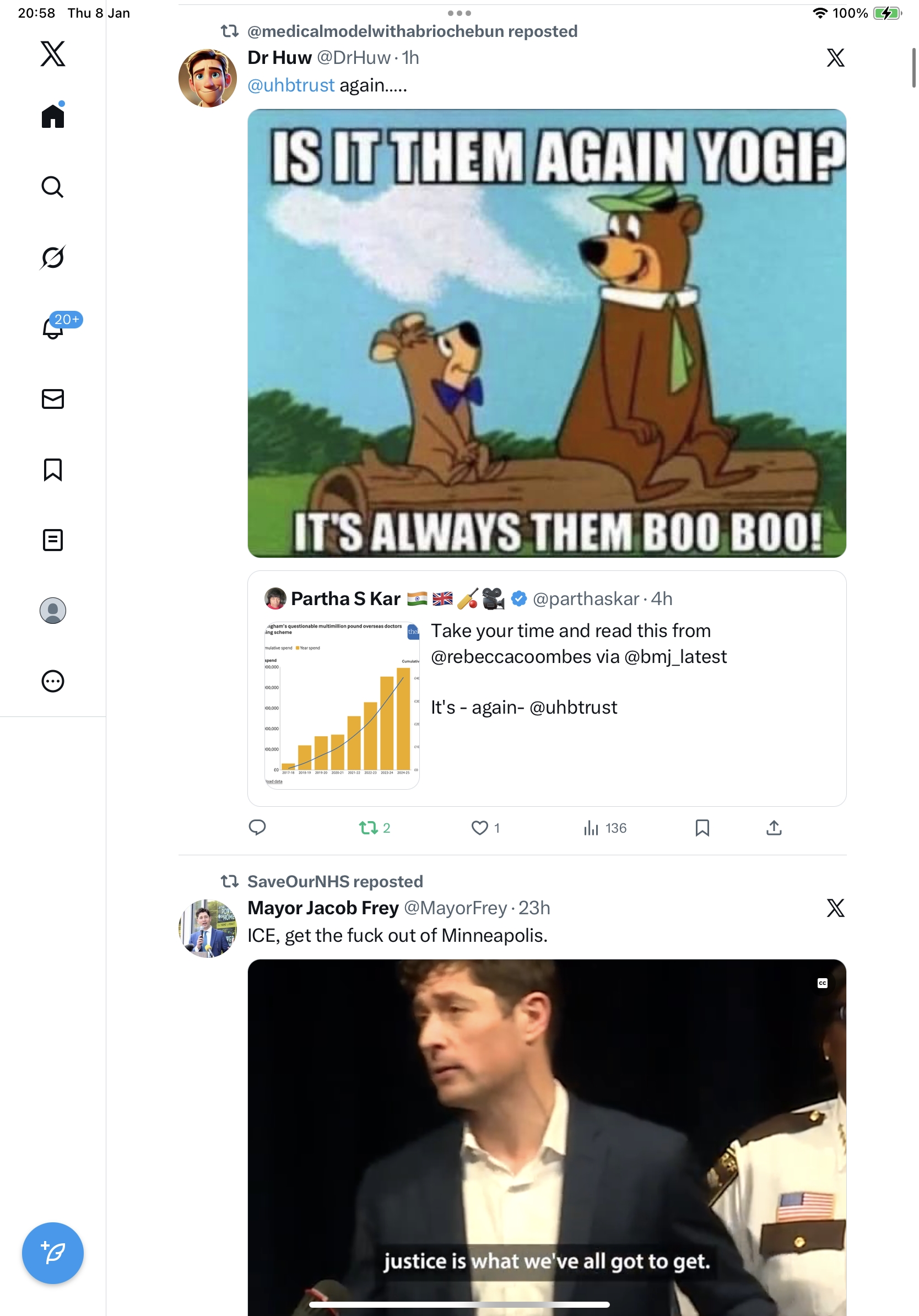Bookmark Dr Huw's post
The width and height of the screenshot is (919, 1316).
pyautogui.click(x=702, y=828)
